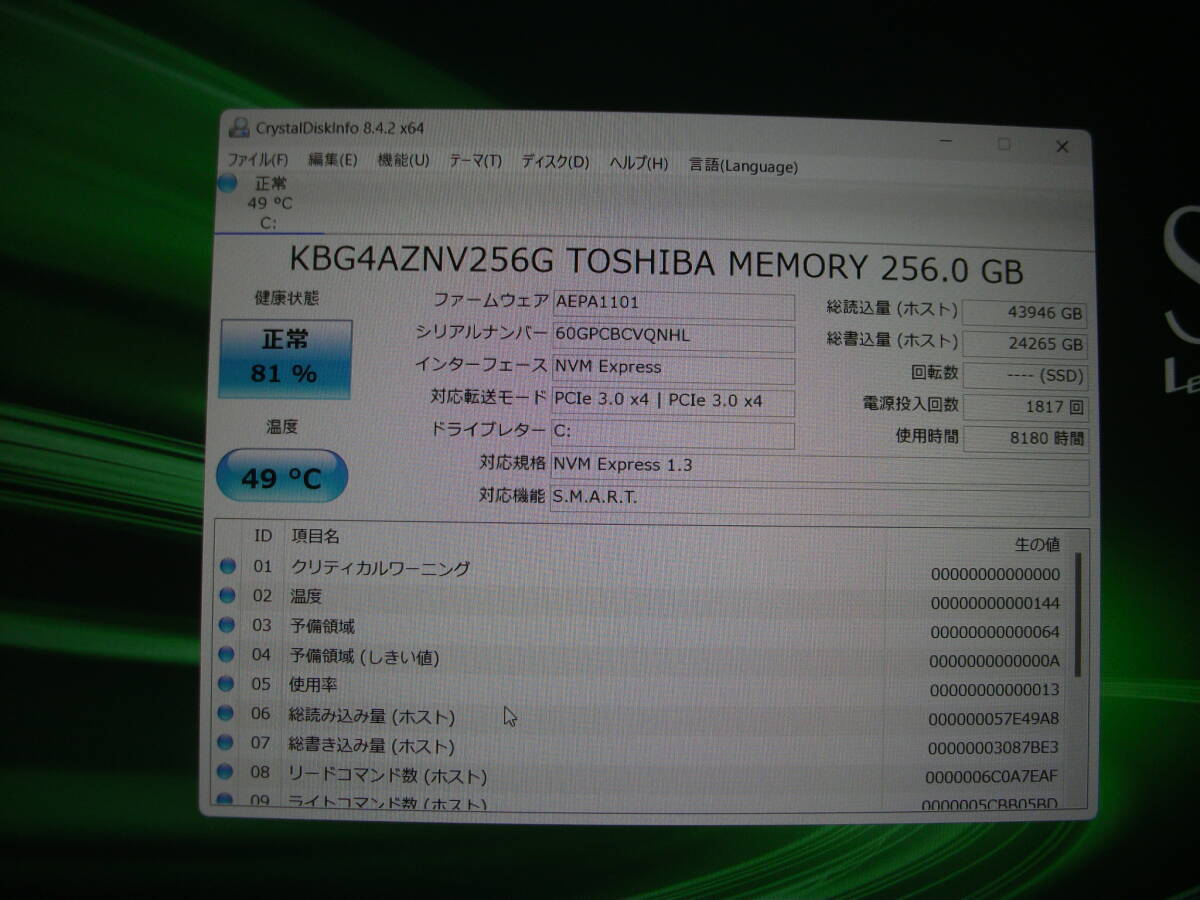Open the テーマ(T) menu
Image resolution: width=1200 pixels, height=900 pixels.
coord(475,161)
